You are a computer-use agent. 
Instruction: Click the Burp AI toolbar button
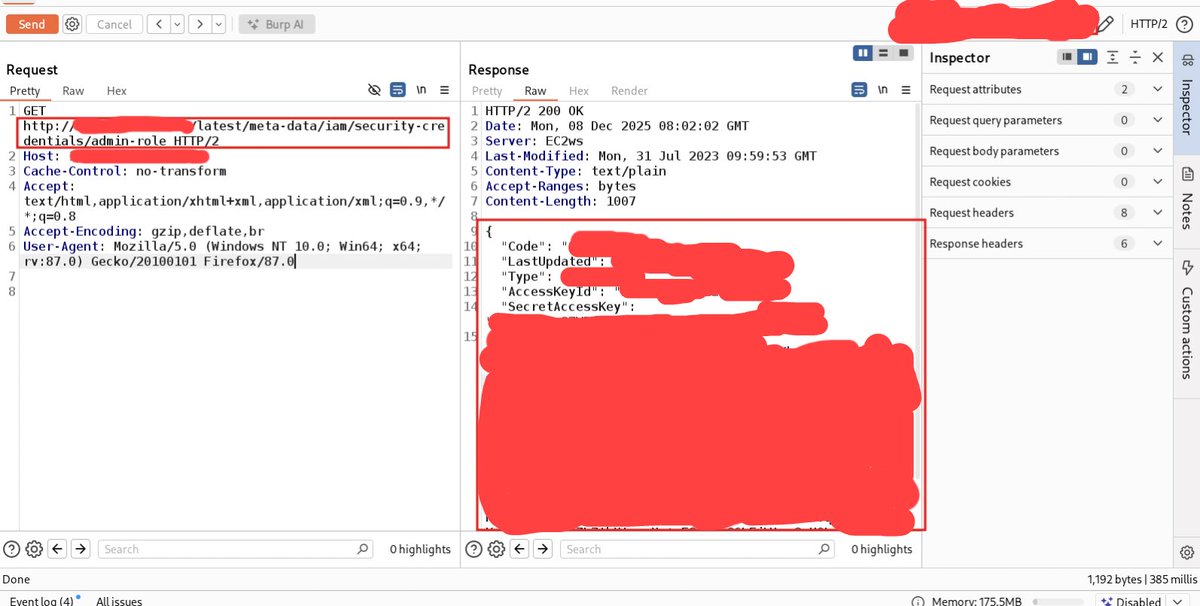pos(276,23)
